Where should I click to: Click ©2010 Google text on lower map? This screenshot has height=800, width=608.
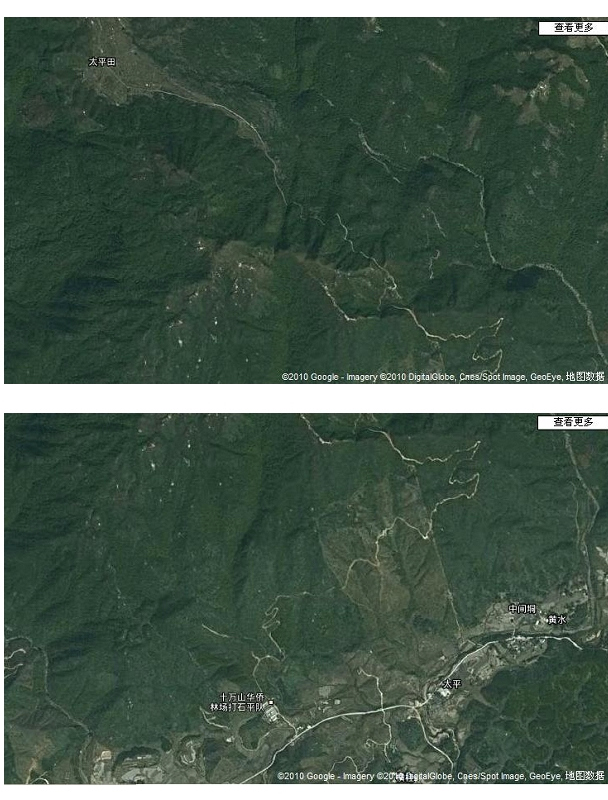(306, 776)
